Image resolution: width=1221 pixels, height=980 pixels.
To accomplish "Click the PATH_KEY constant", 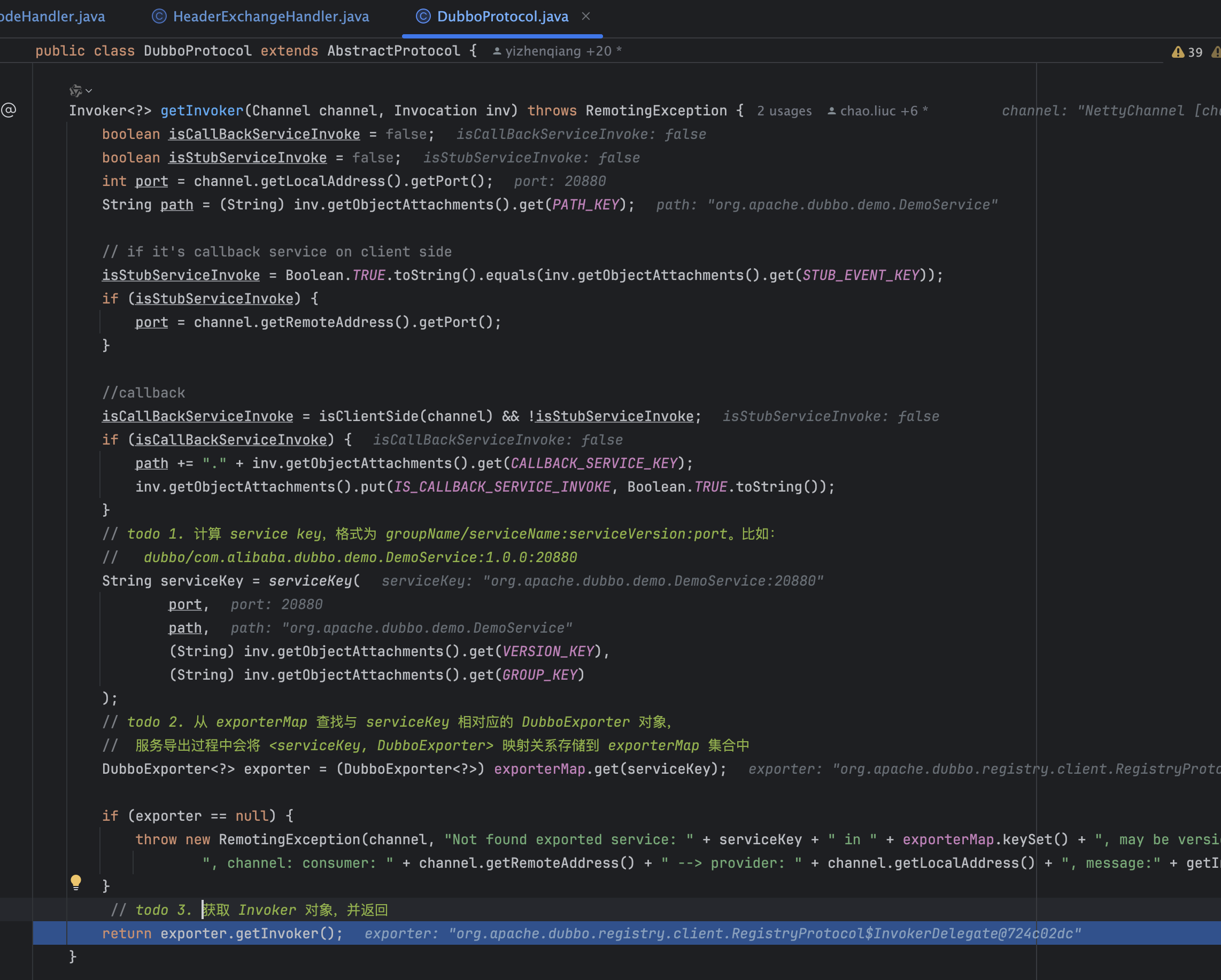I will click(585, 204).
